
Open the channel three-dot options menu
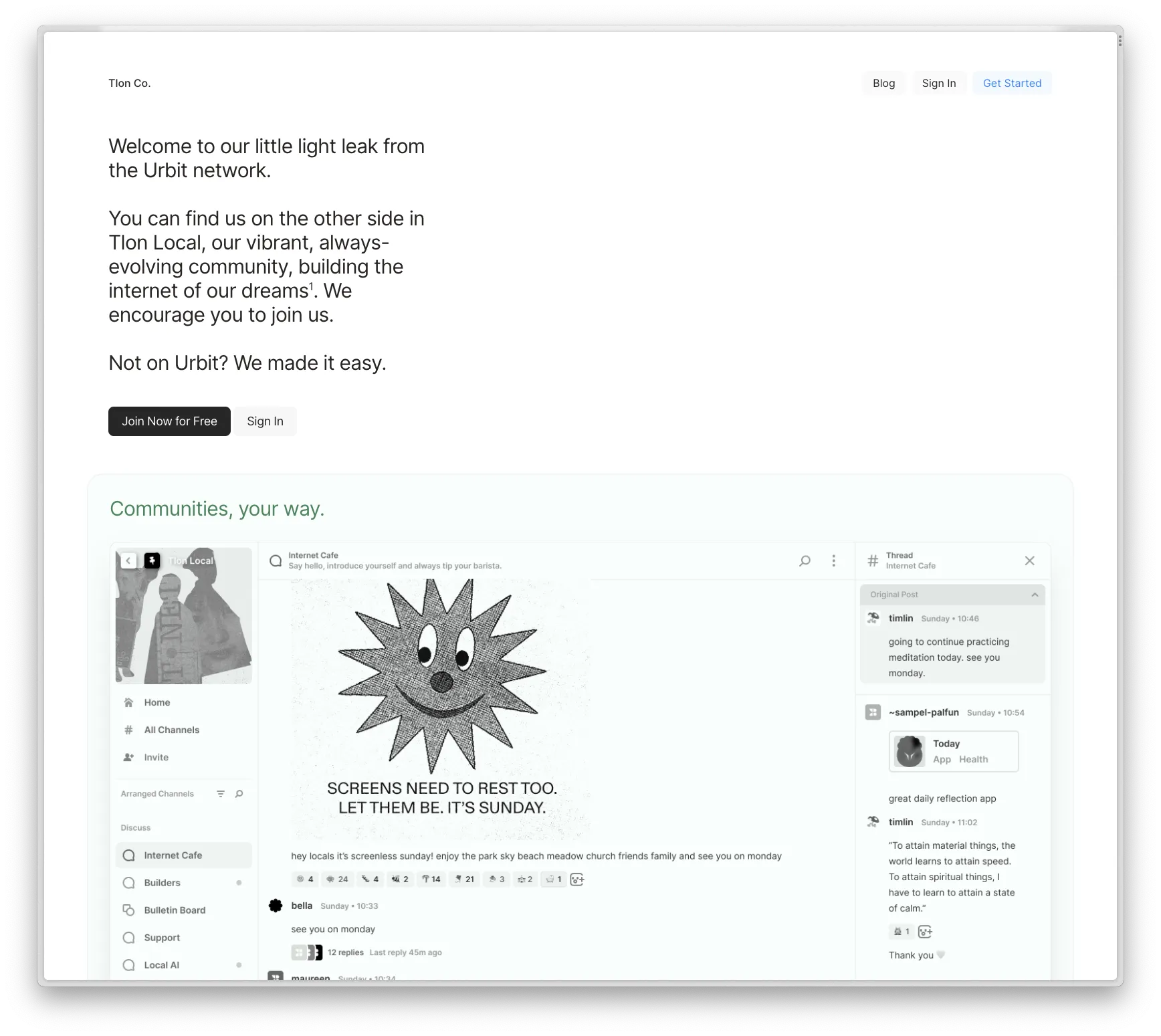pyautogui.click(x=834, y=560)
